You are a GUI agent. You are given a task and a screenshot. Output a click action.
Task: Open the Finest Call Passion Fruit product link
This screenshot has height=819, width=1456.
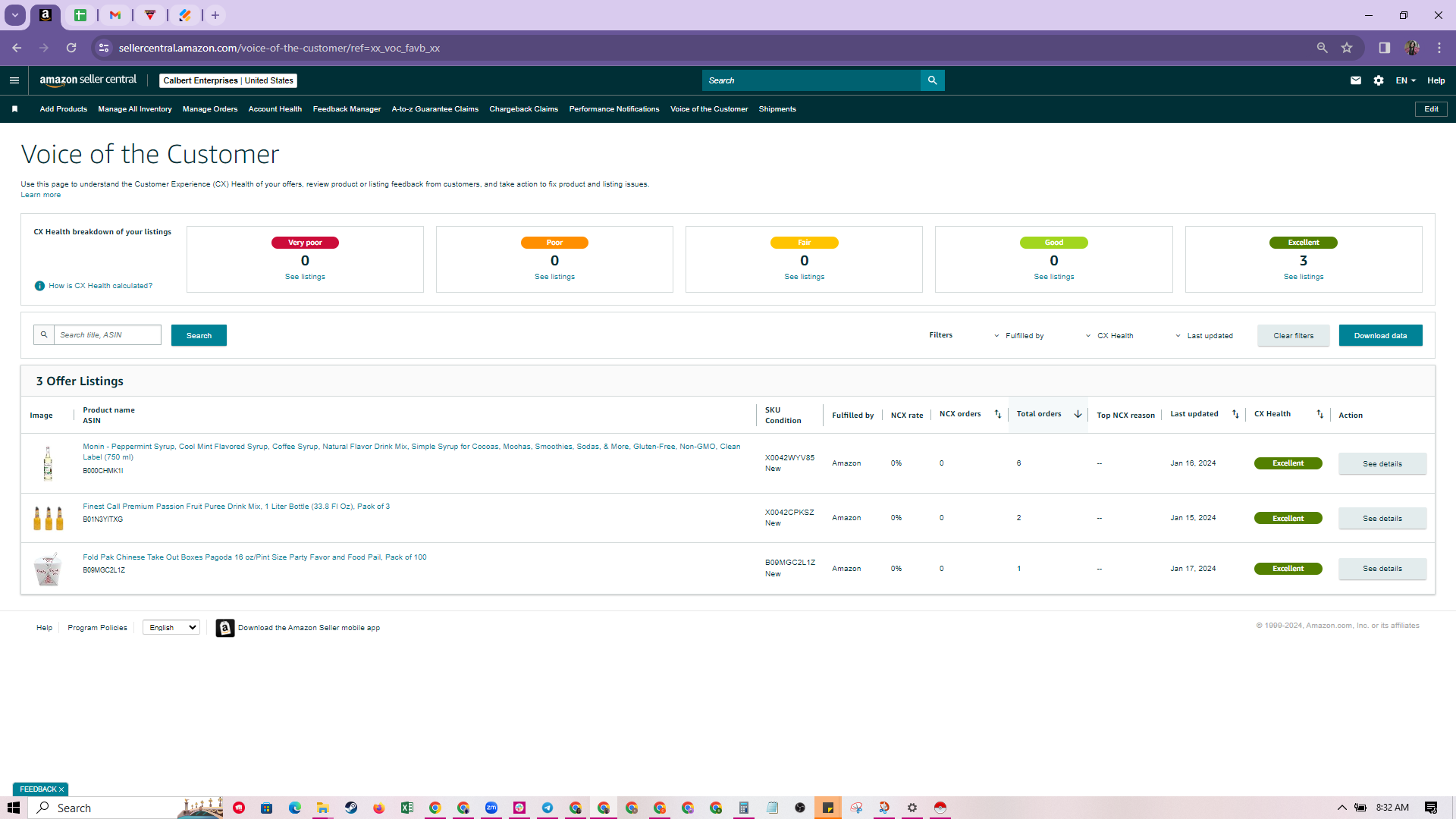[x=237, y=507]
